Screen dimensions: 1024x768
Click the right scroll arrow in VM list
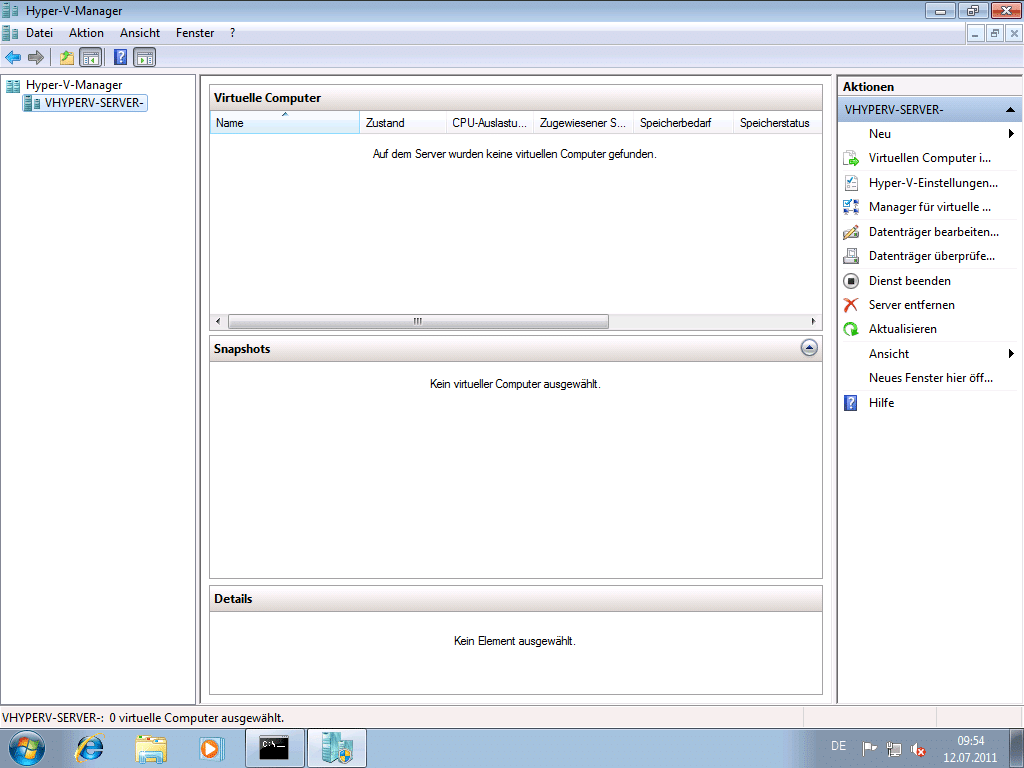[x=813, y=321]
